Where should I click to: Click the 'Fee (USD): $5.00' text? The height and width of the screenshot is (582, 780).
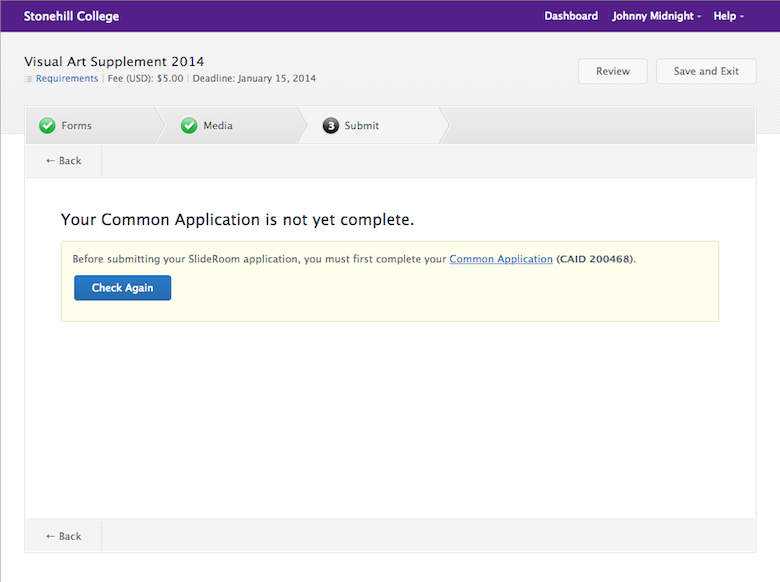145,79
